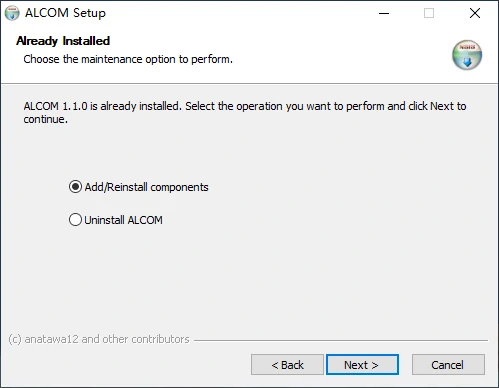This screenshot has height=388, width=499.
Task: Click the "Choose the maintenance option" subtitle
Action: pyautogui.click(x=128, y=59)
